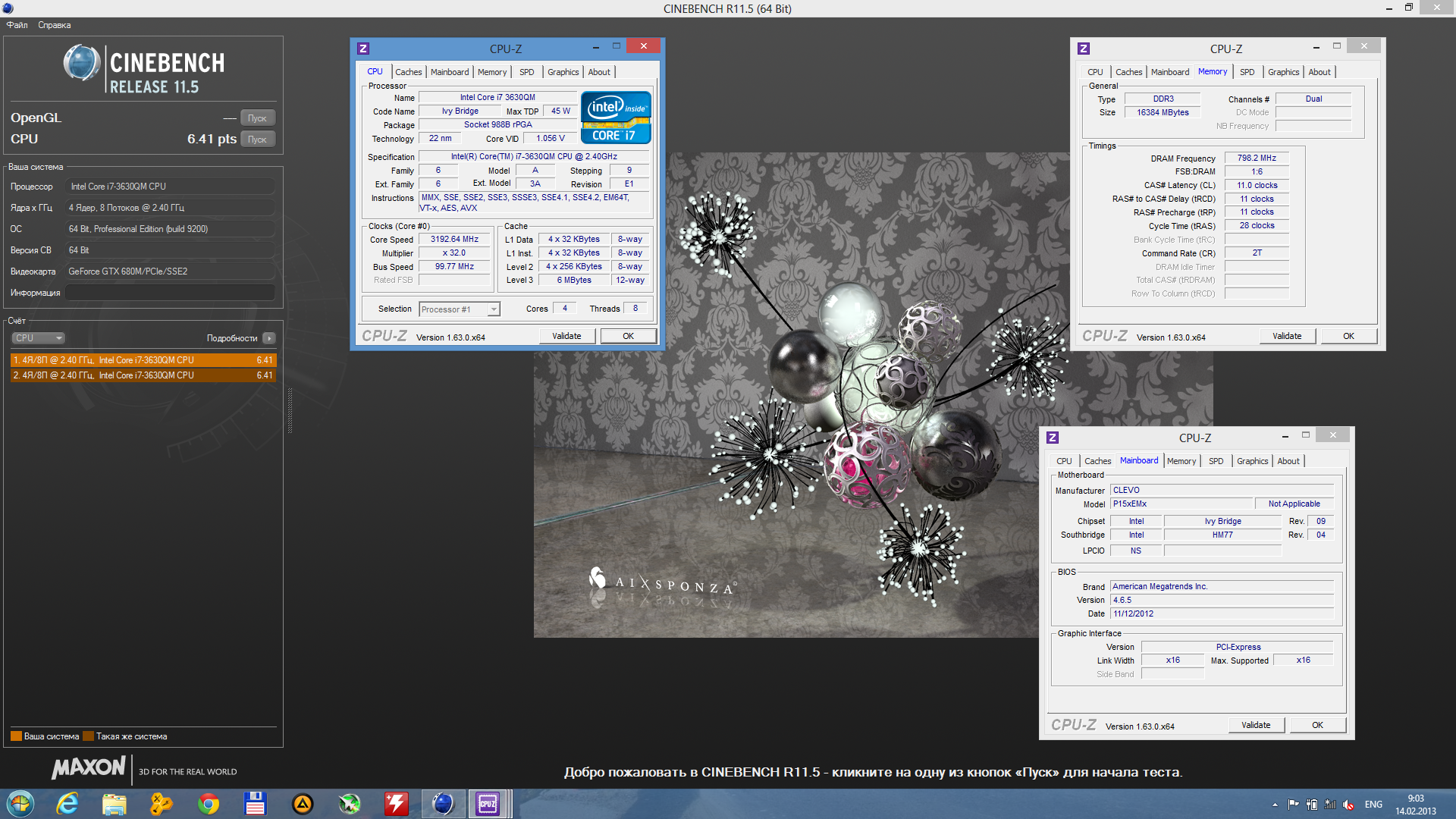
Task: Open the Справка menu
Action: point(55,25)
